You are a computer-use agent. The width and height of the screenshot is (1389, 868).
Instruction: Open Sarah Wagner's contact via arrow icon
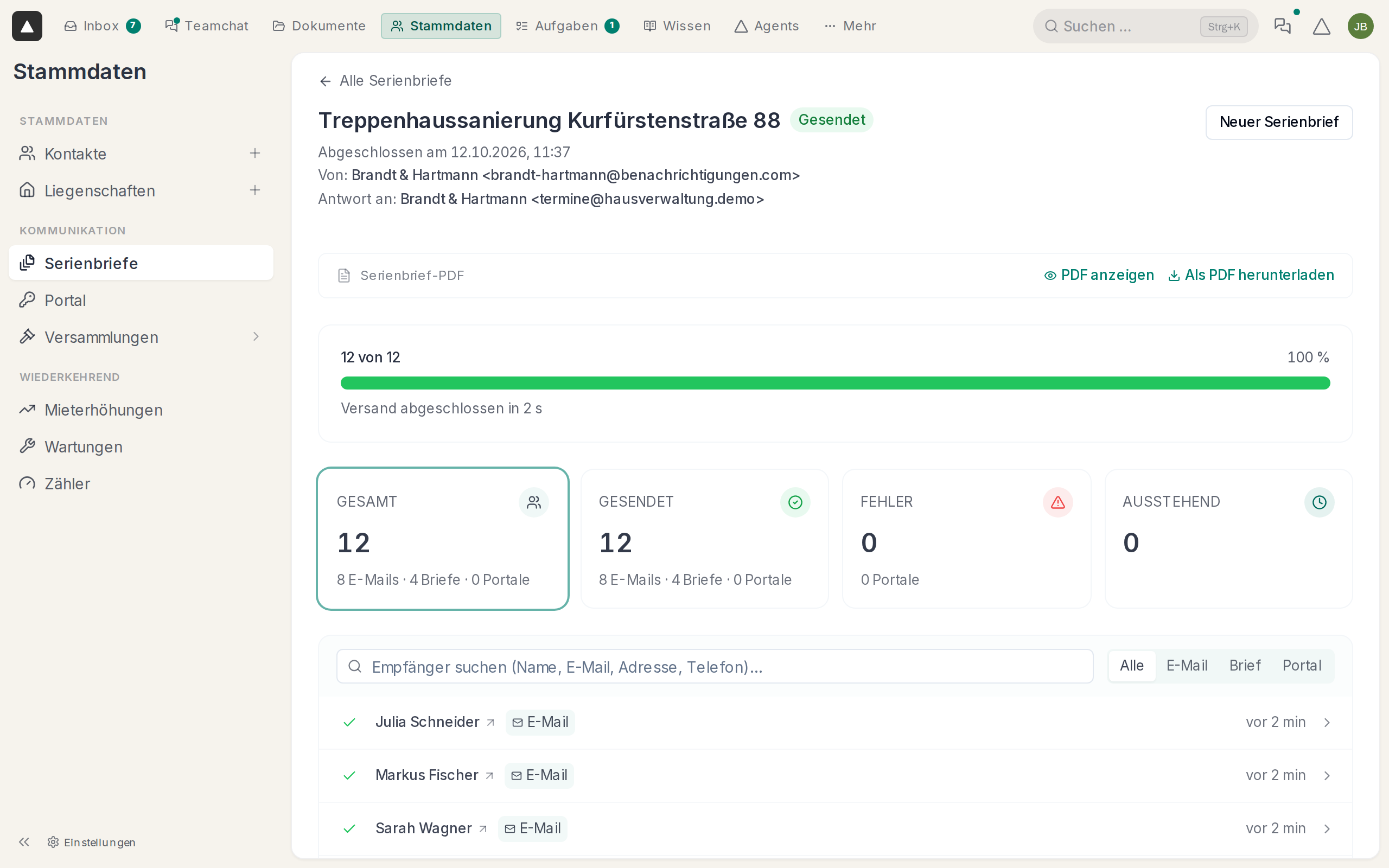pos(483,829)
